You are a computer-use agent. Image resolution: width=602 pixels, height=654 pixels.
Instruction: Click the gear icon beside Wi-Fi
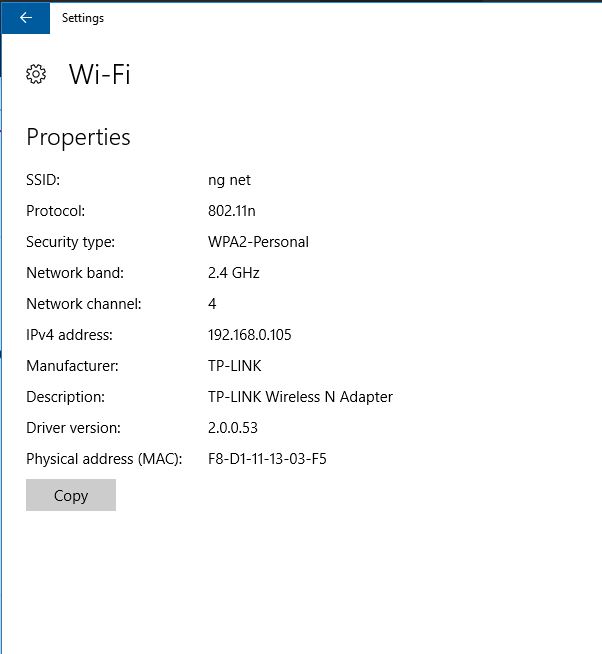coord(36,75)
